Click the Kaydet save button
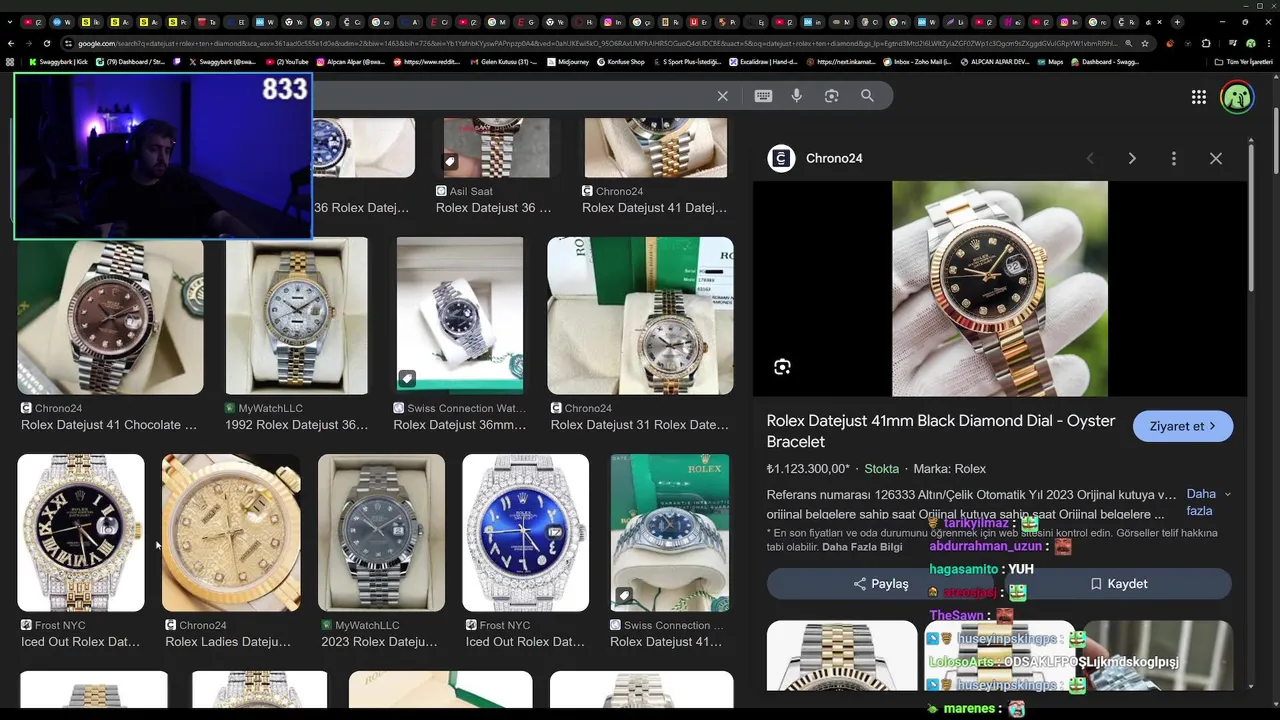 pyautogui.click(x=1118, y=584)
